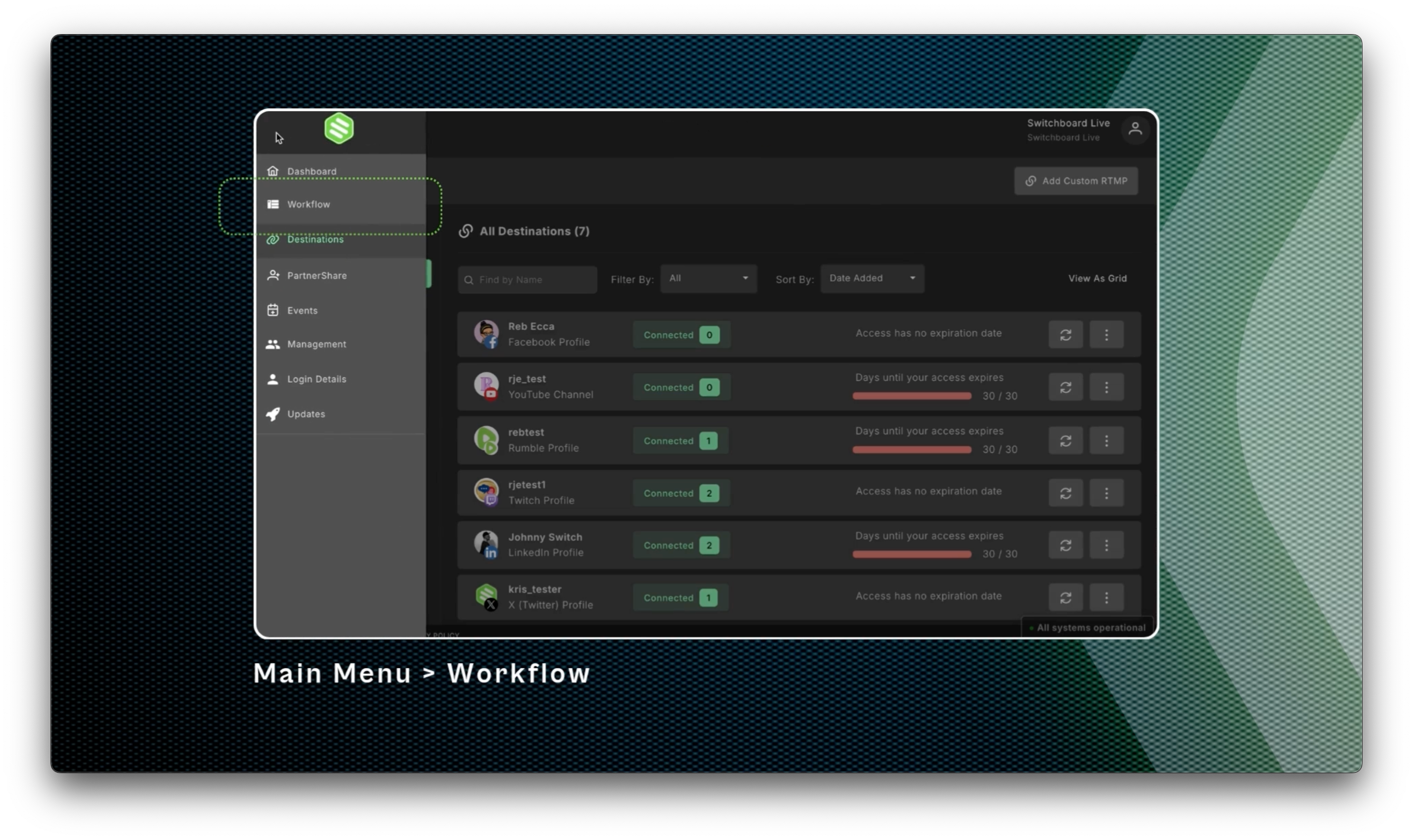Click the Johnny Switch LinkedIn avatar
Image resolution: width=1413 pixels, height=840 pixels.
tap(486, 544)
